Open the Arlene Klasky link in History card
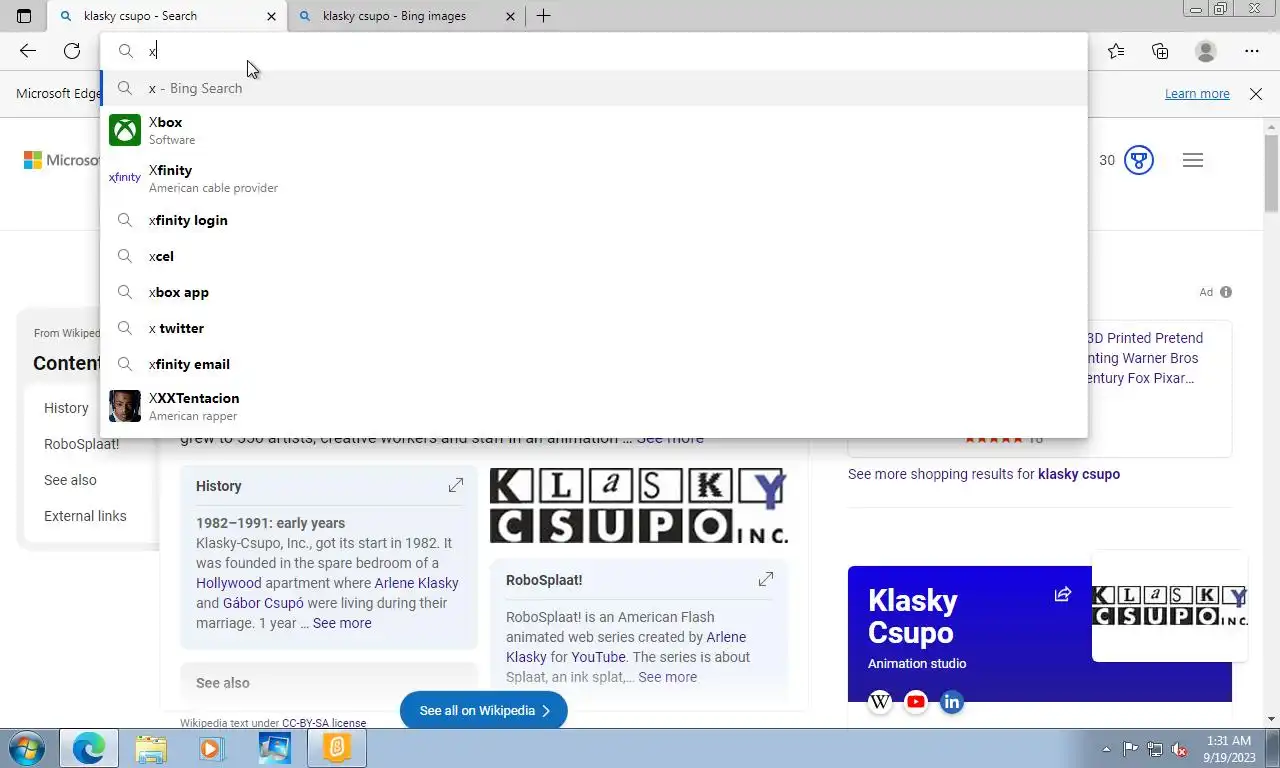Image resolution: width=1280 pixels, height=768 pixels. point(416,583)
